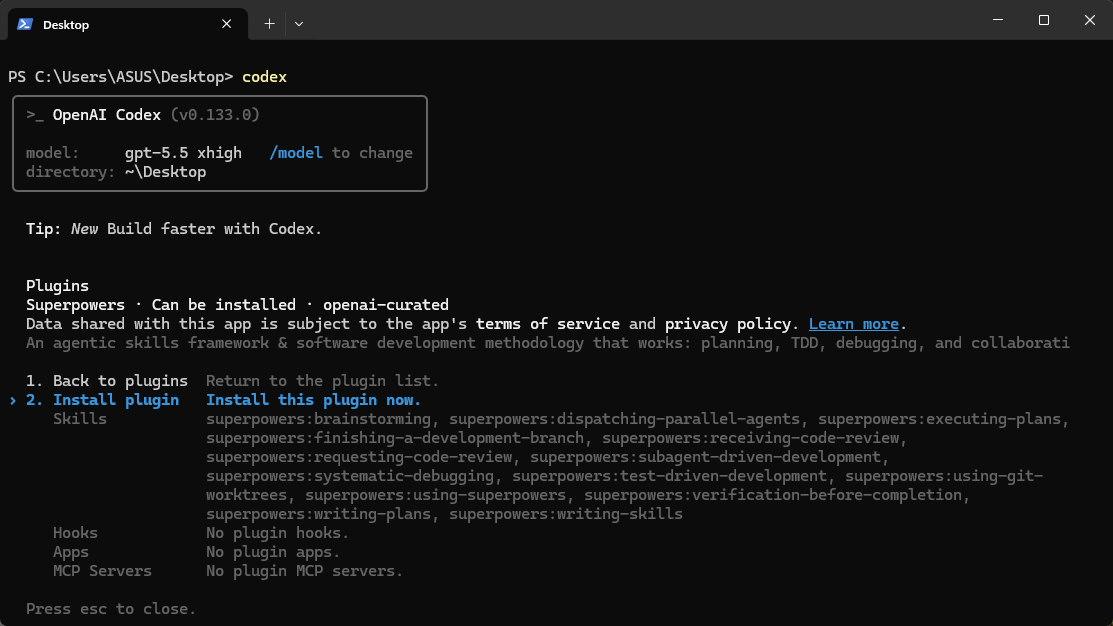Close the terminal window
The width and height of the screenshot is (1113, 626).
[x=1090, y=20]
